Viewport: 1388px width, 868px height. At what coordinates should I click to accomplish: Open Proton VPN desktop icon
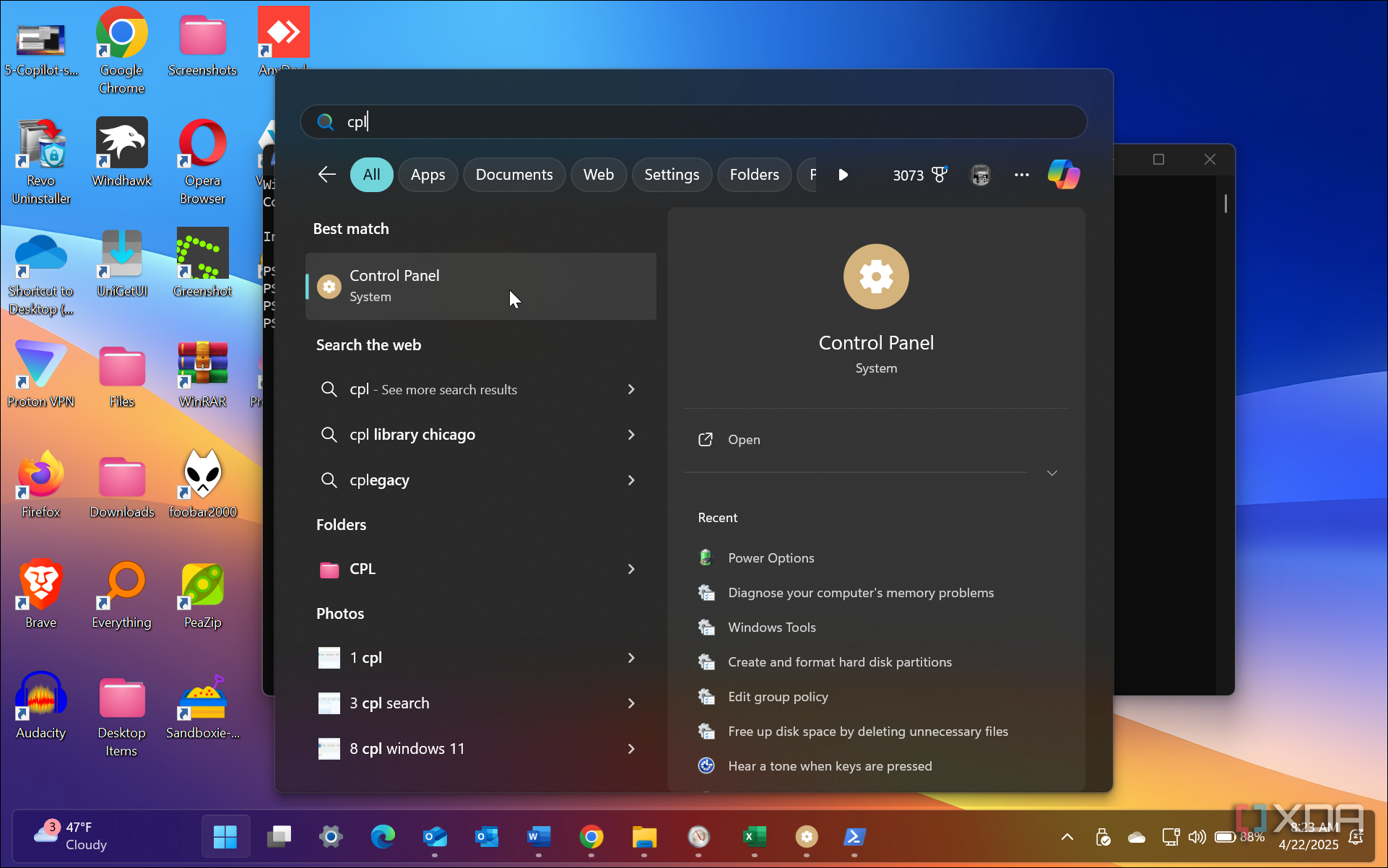coord(41,373)
